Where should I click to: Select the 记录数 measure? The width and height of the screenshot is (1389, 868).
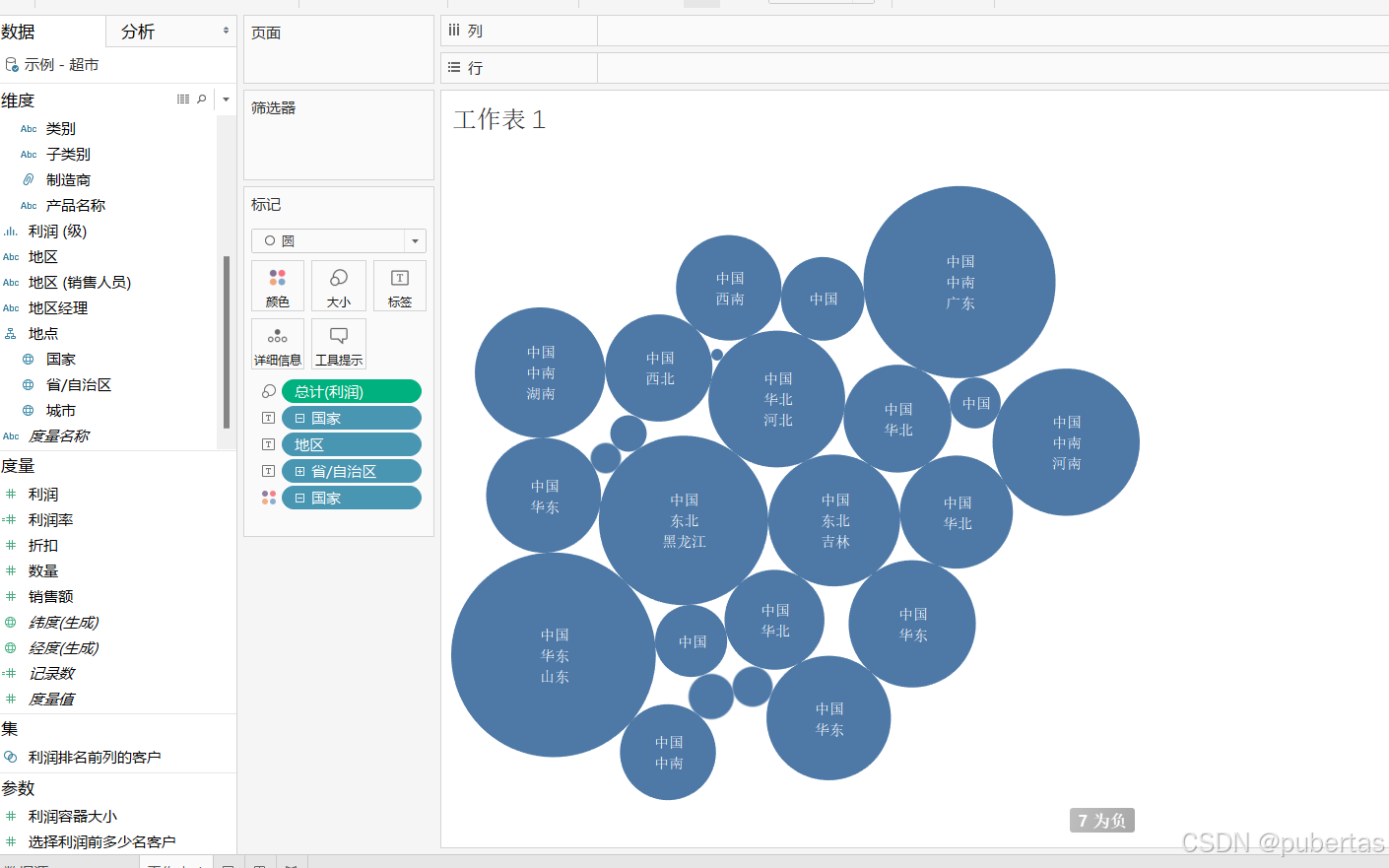[51, 674]
